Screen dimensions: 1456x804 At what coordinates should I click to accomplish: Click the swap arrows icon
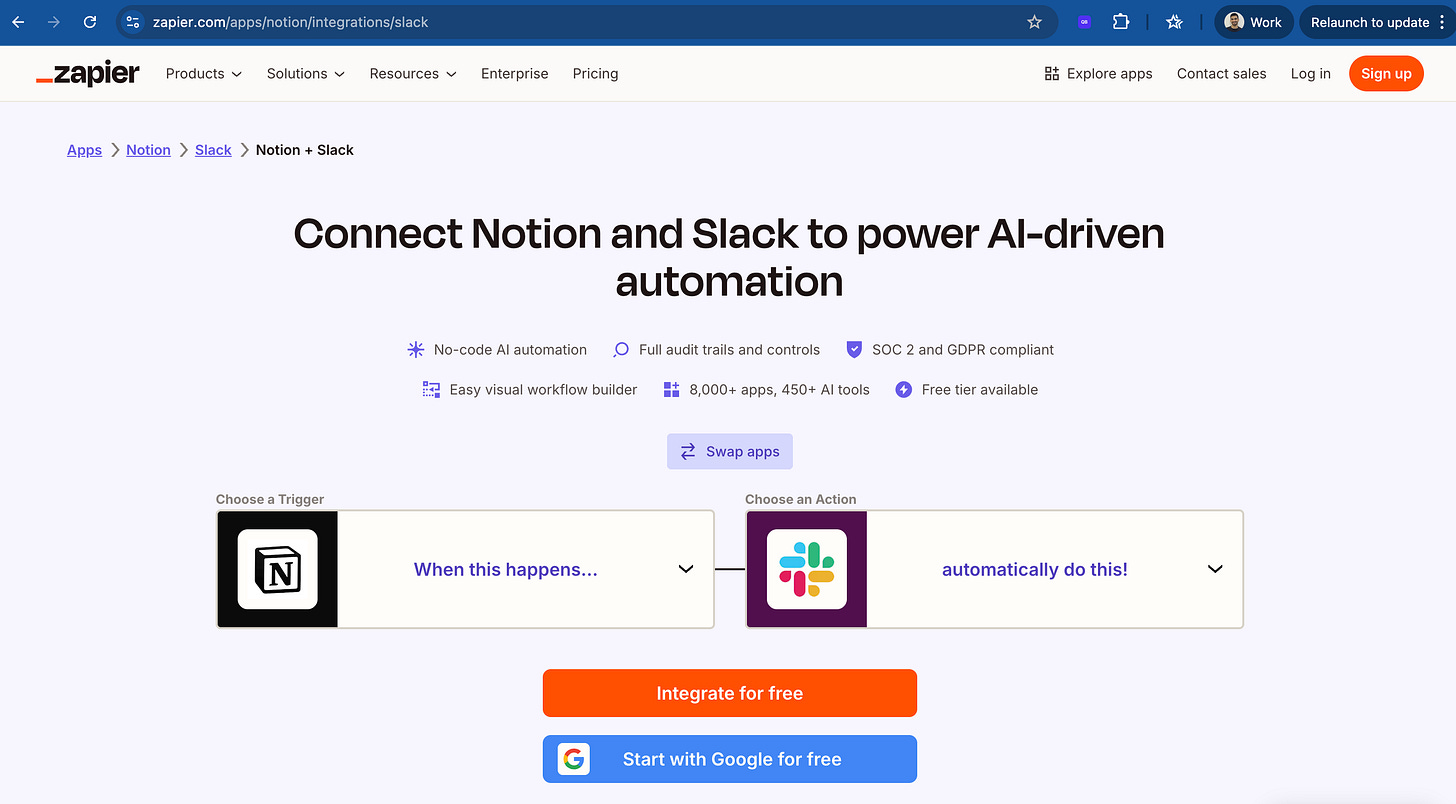tap(688, 452)
